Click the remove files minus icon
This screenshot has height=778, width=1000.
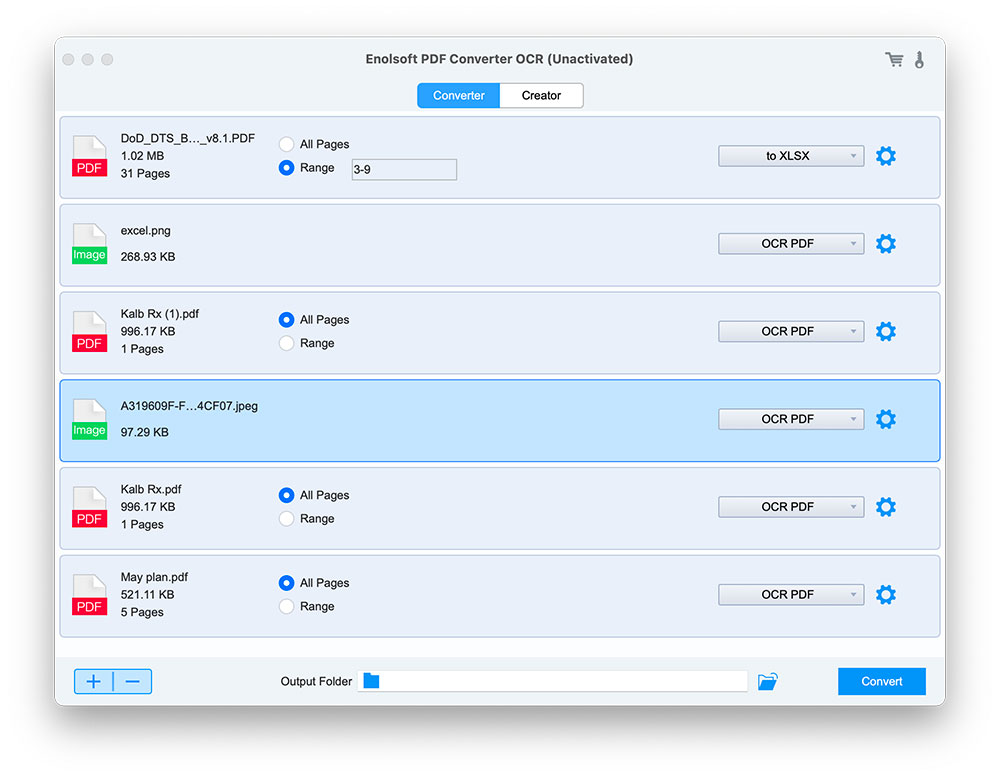pyautogui.click(x=133, y=682)
